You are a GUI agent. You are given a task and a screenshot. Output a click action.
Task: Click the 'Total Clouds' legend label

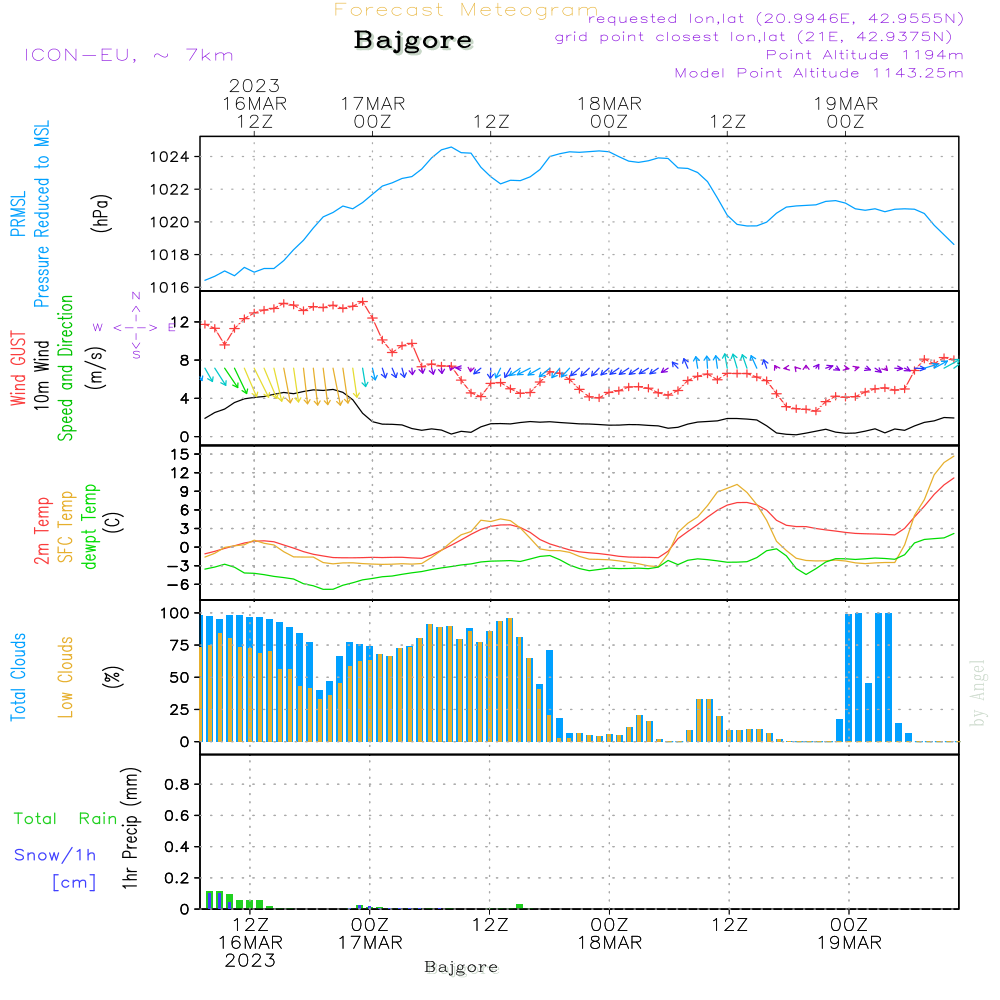tap(18, 677)
